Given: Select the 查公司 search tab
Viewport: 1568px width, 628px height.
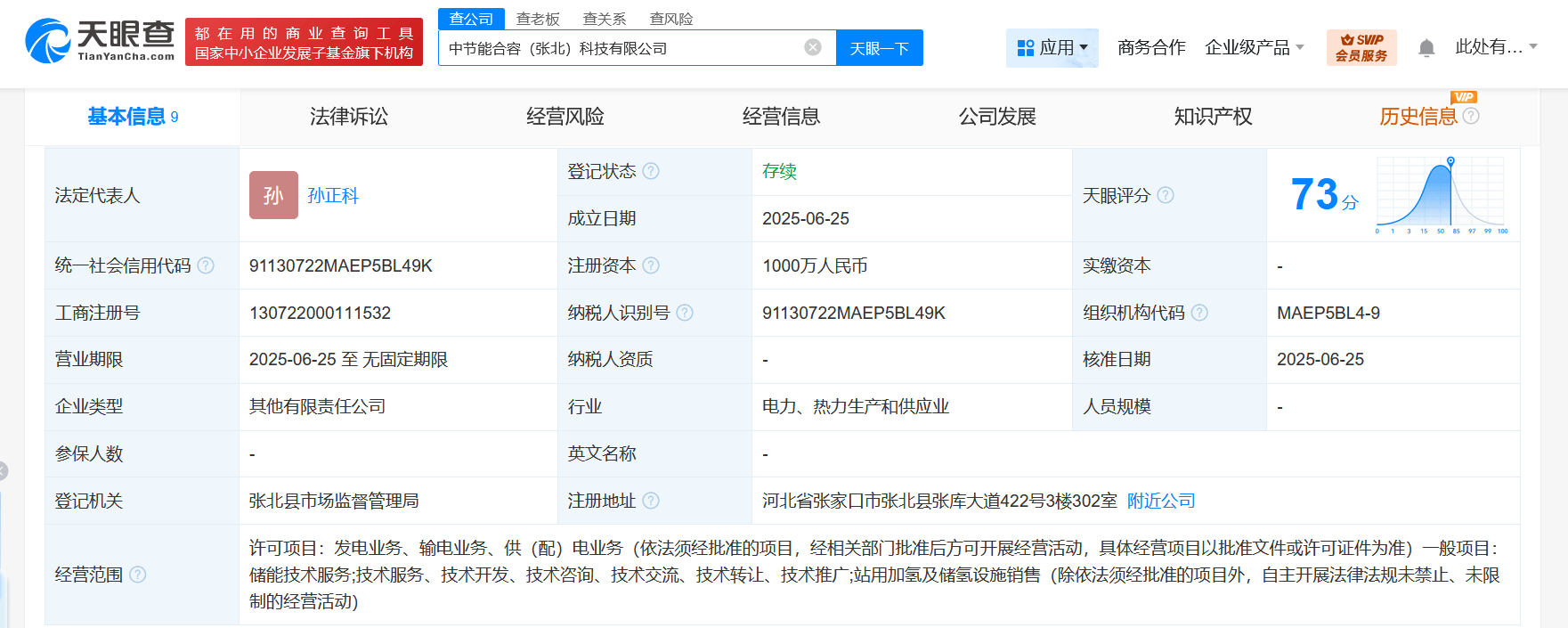Looking at the screenshot, I should click(471, 19).
